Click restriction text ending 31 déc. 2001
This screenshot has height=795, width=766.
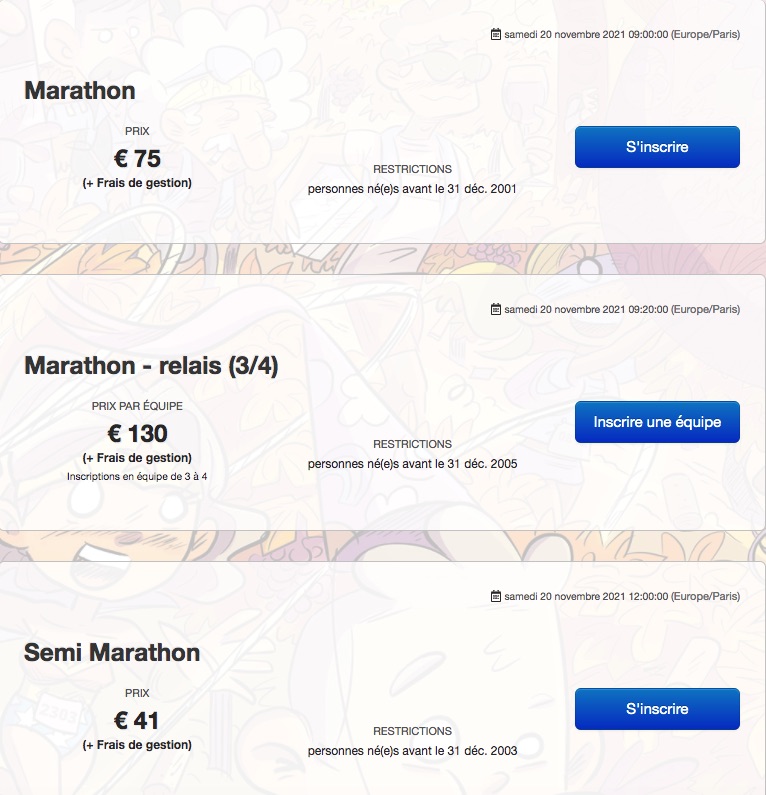412,189
